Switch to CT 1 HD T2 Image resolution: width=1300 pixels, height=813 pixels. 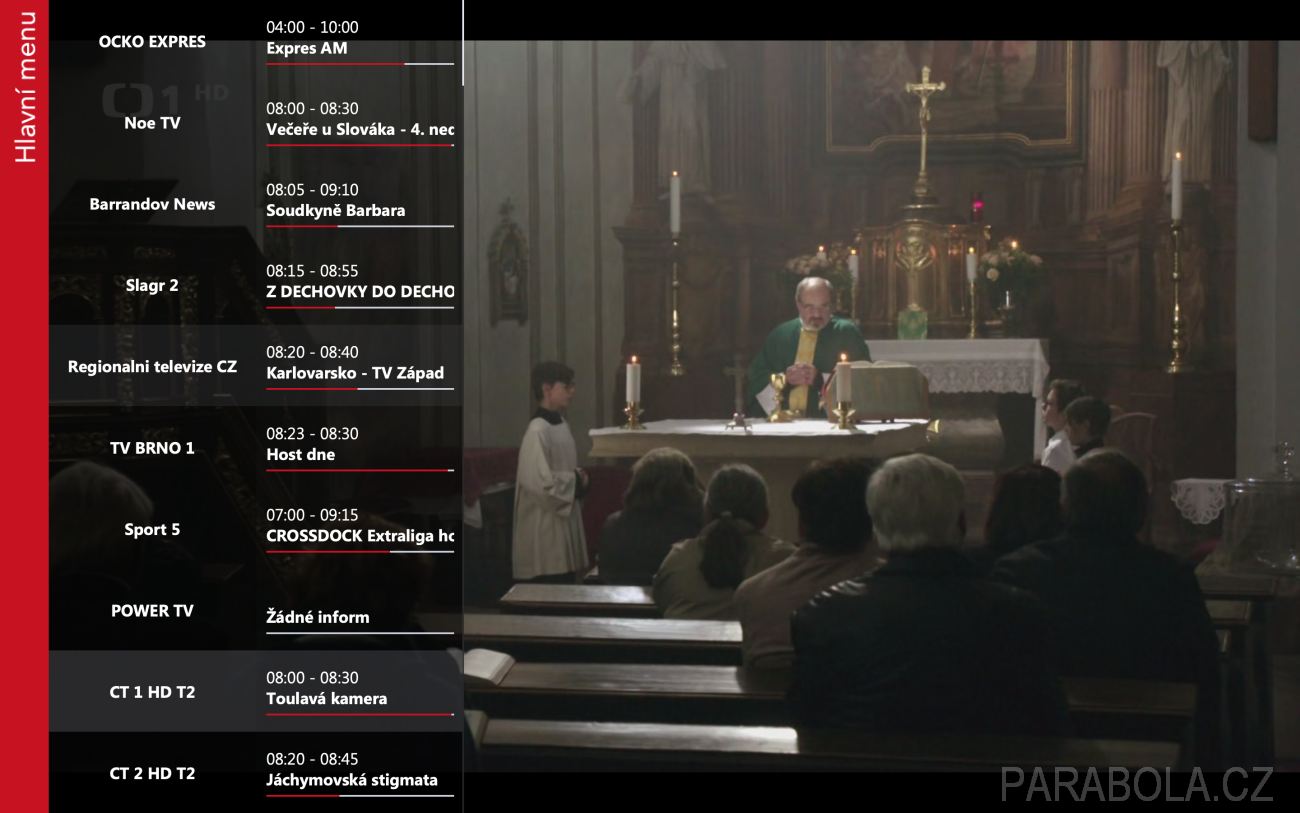coord(152,692)
